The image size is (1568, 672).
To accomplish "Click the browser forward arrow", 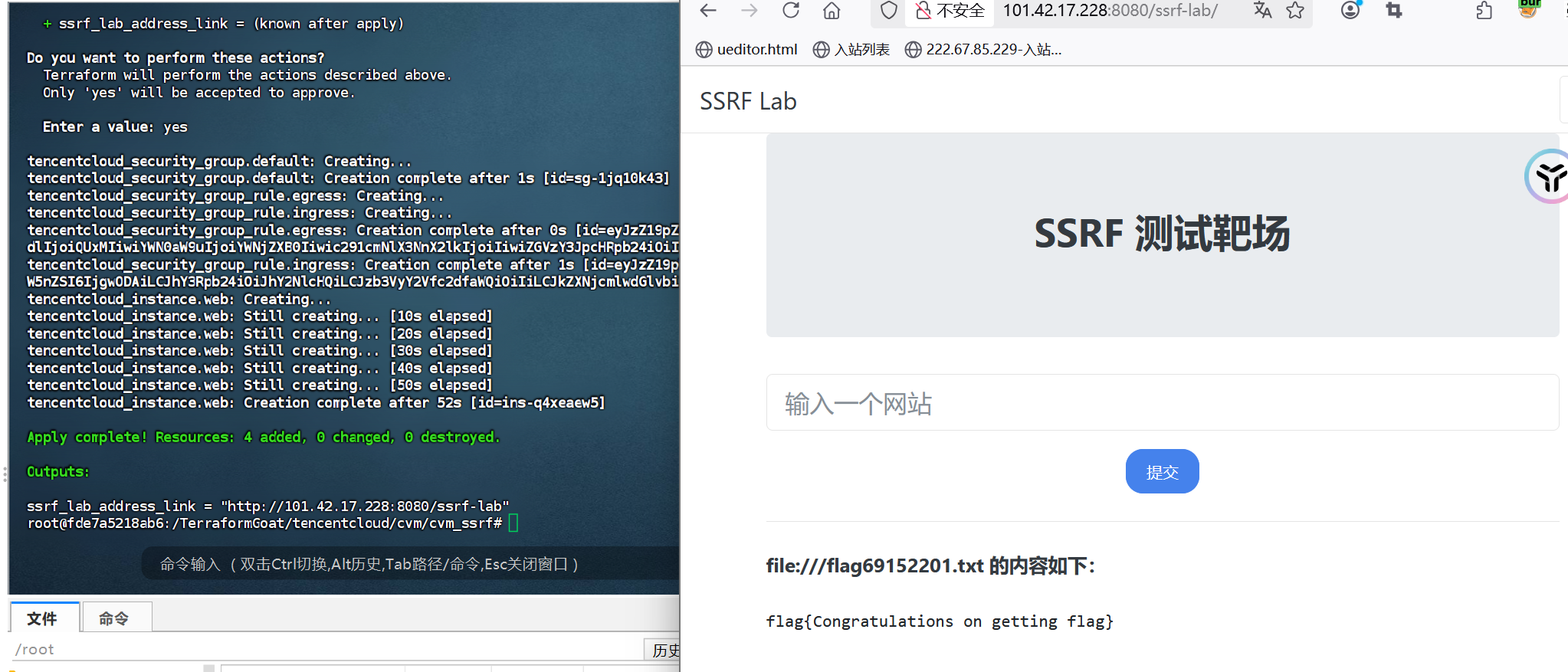I will [x=749, y=11].
